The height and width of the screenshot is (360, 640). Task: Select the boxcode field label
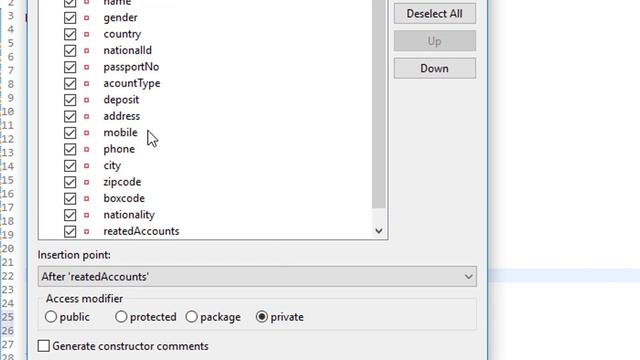click(124, 198)
